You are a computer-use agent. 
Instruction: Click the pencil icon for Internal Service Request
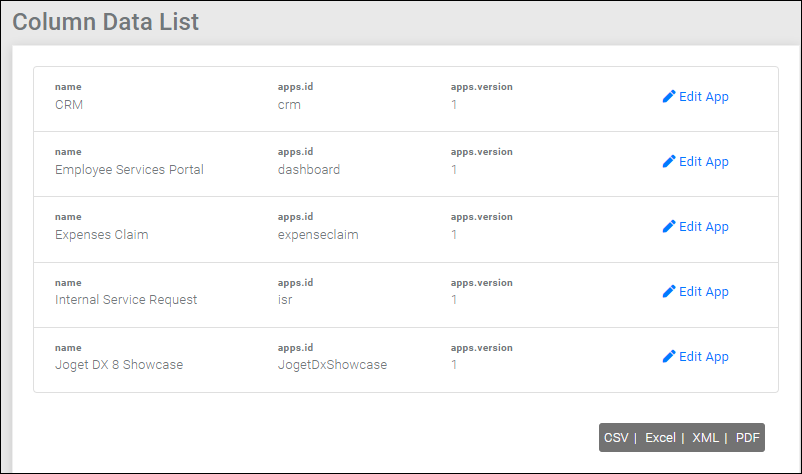point(669,291)
